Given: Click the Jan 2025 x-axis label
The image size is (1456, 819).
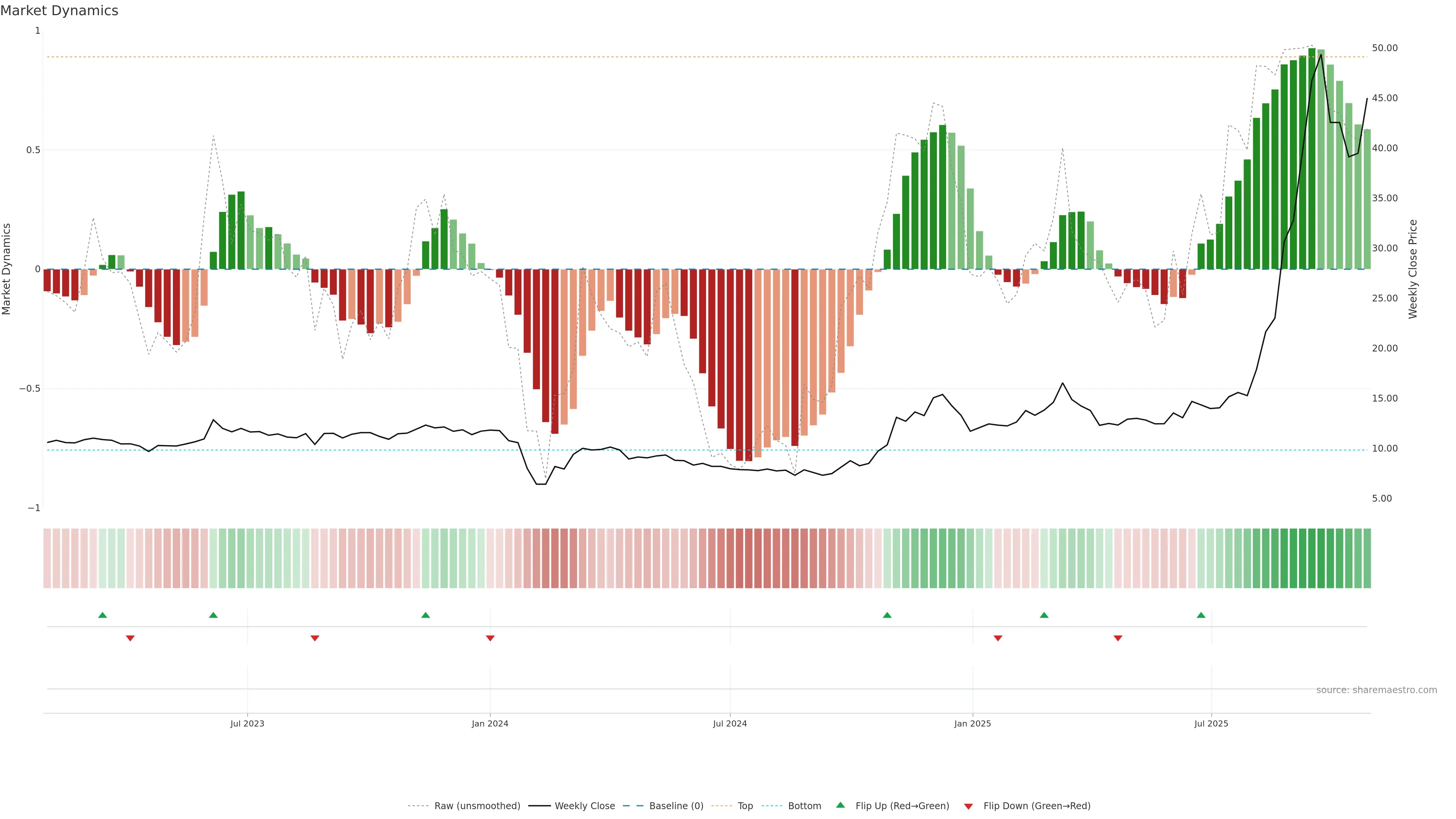Looking at the screenshot, I should pos(972,723).
